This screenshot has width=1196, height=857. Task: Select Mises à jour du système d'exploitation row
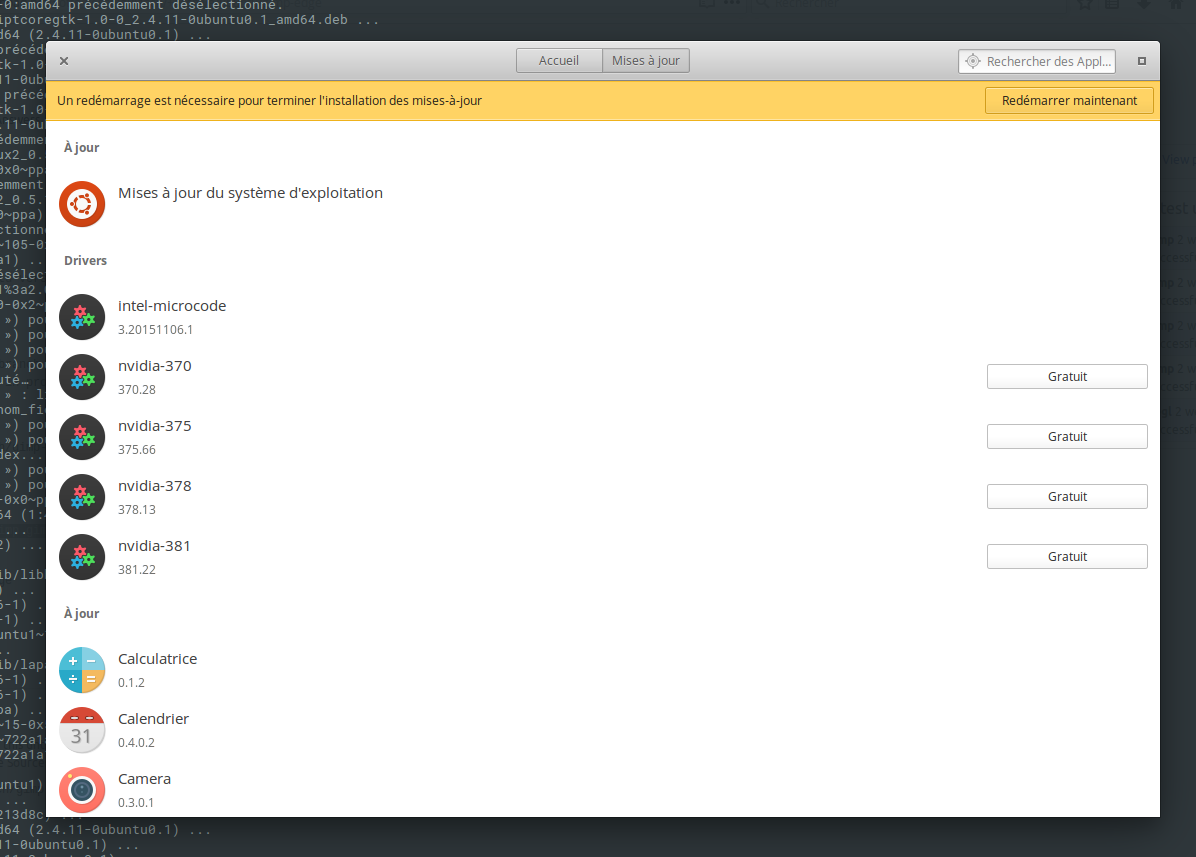click(x=603, y=204)
